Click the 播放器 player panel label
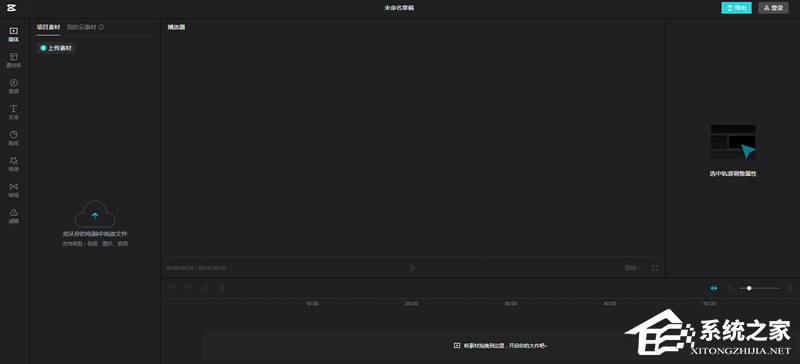Image resolution: width=800 pixels, height=364 pixels. pyautogui.click(x=176, y=27)
